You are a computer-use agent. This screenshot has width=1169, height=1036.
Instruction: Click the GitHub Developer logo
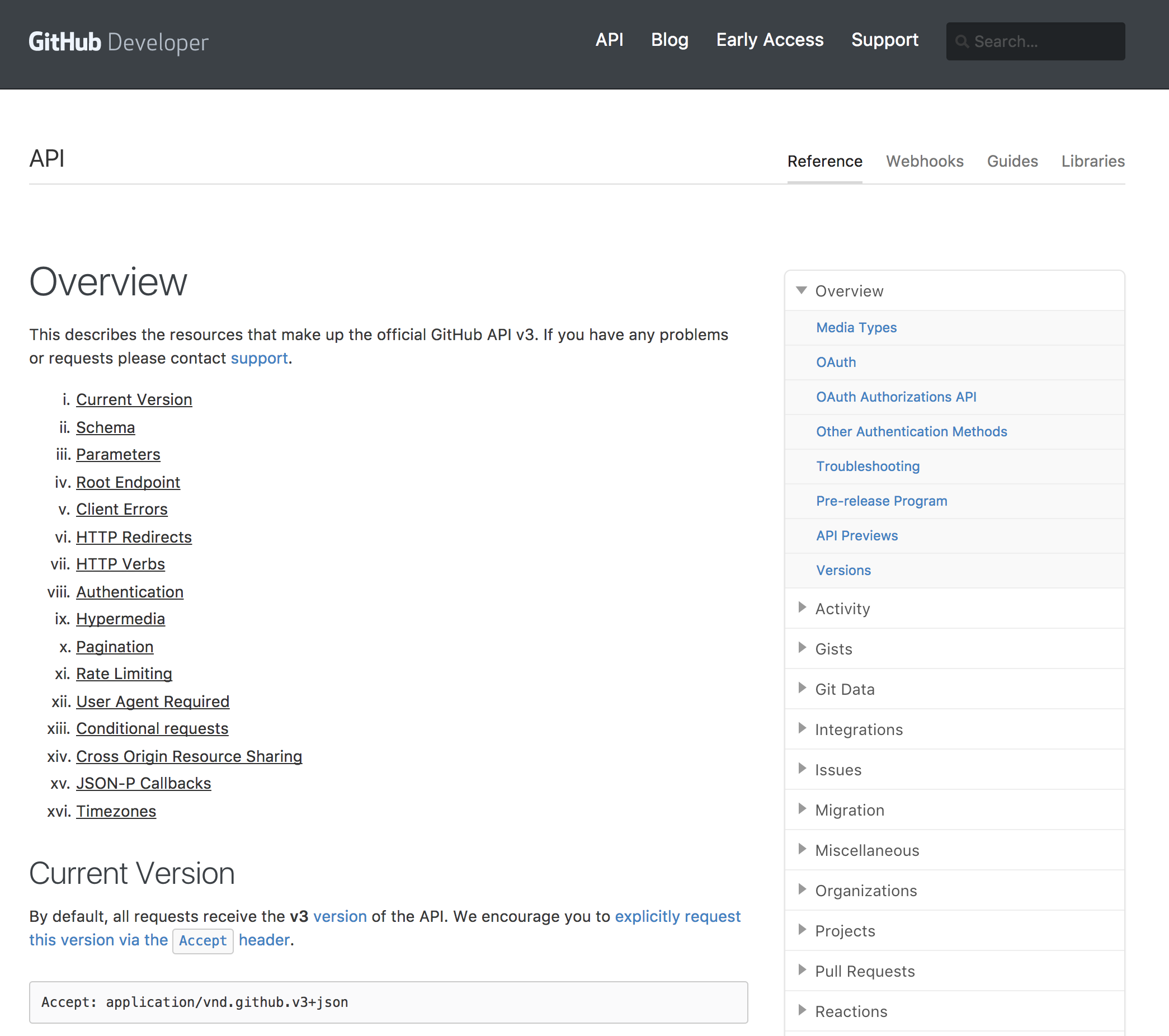119,43
